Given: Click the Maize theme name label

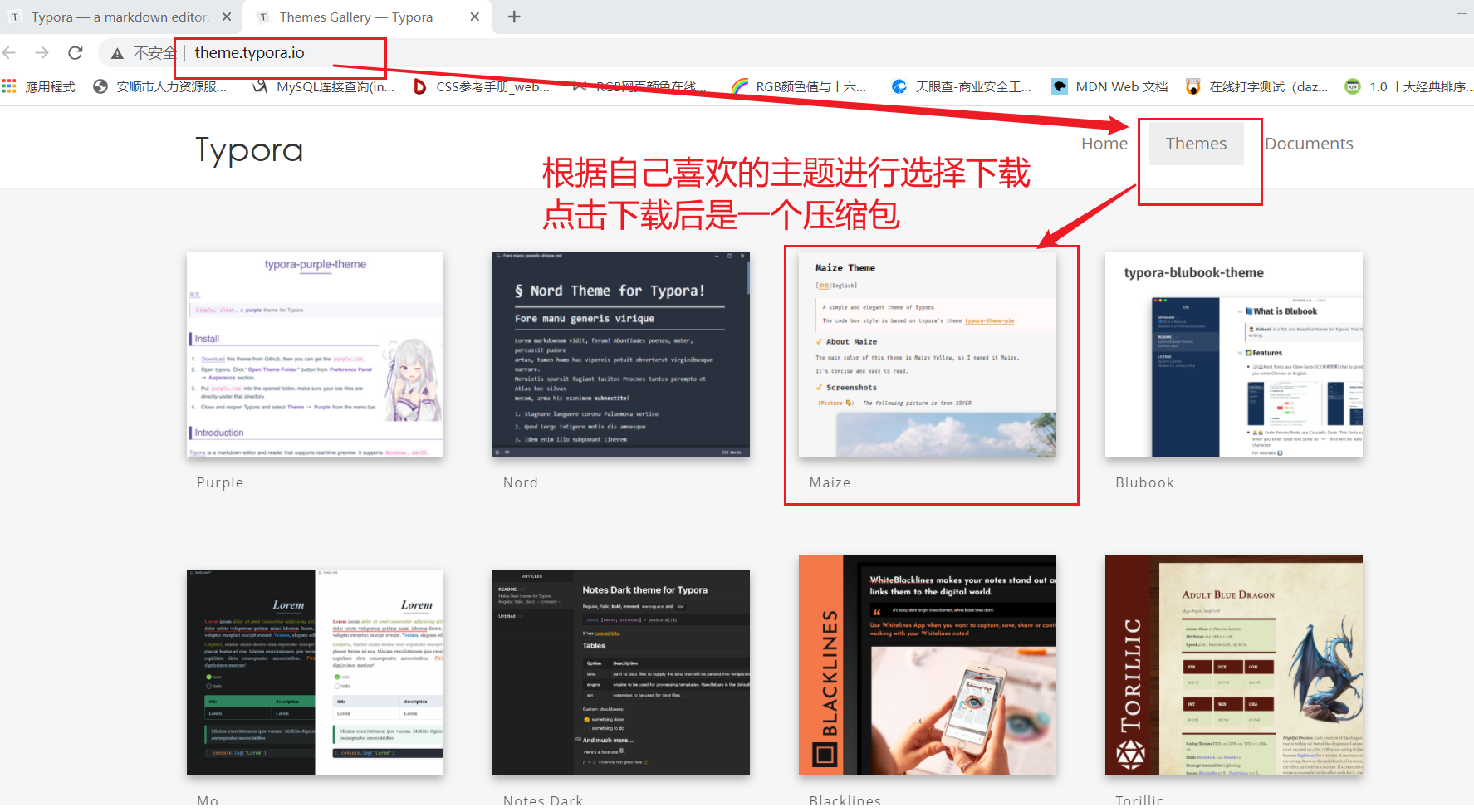Looking at the screenshot, I should point(830,483).
